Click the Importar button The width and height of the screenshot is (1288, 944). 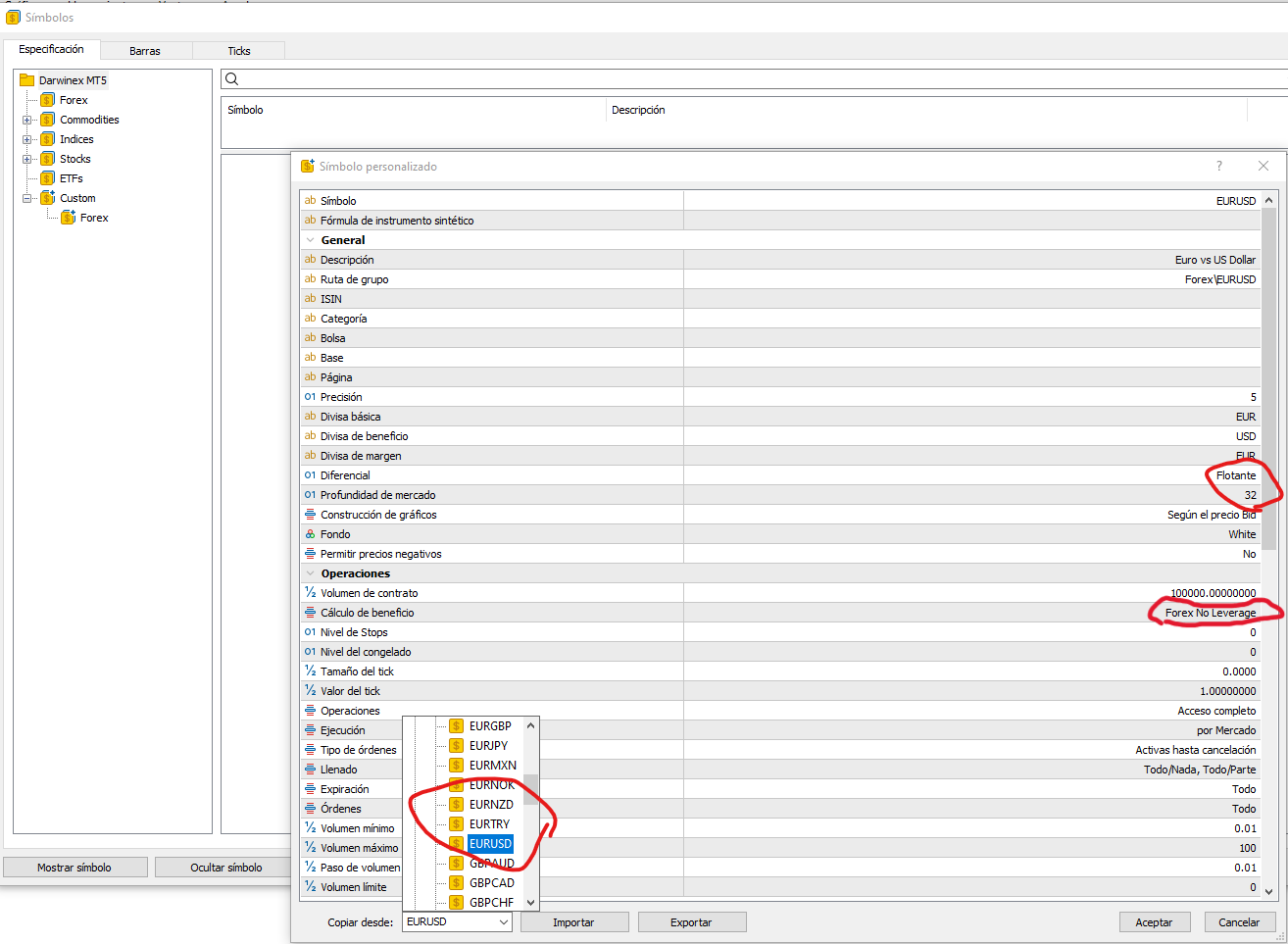click(573, 922)
